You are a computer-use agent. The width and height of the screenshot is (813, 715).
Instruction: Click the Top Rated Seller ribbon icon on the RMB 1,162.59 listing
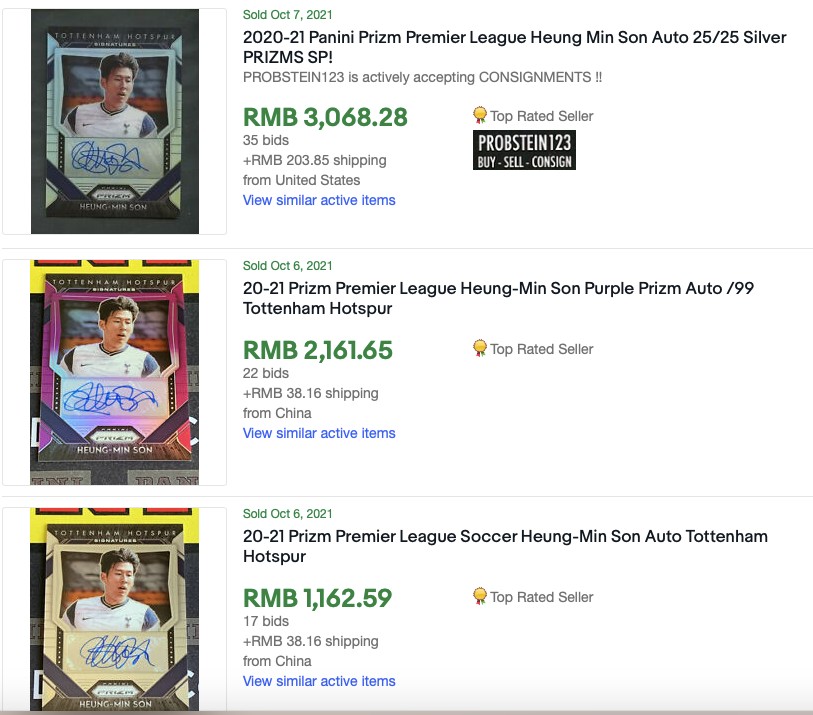coord(480,596)
